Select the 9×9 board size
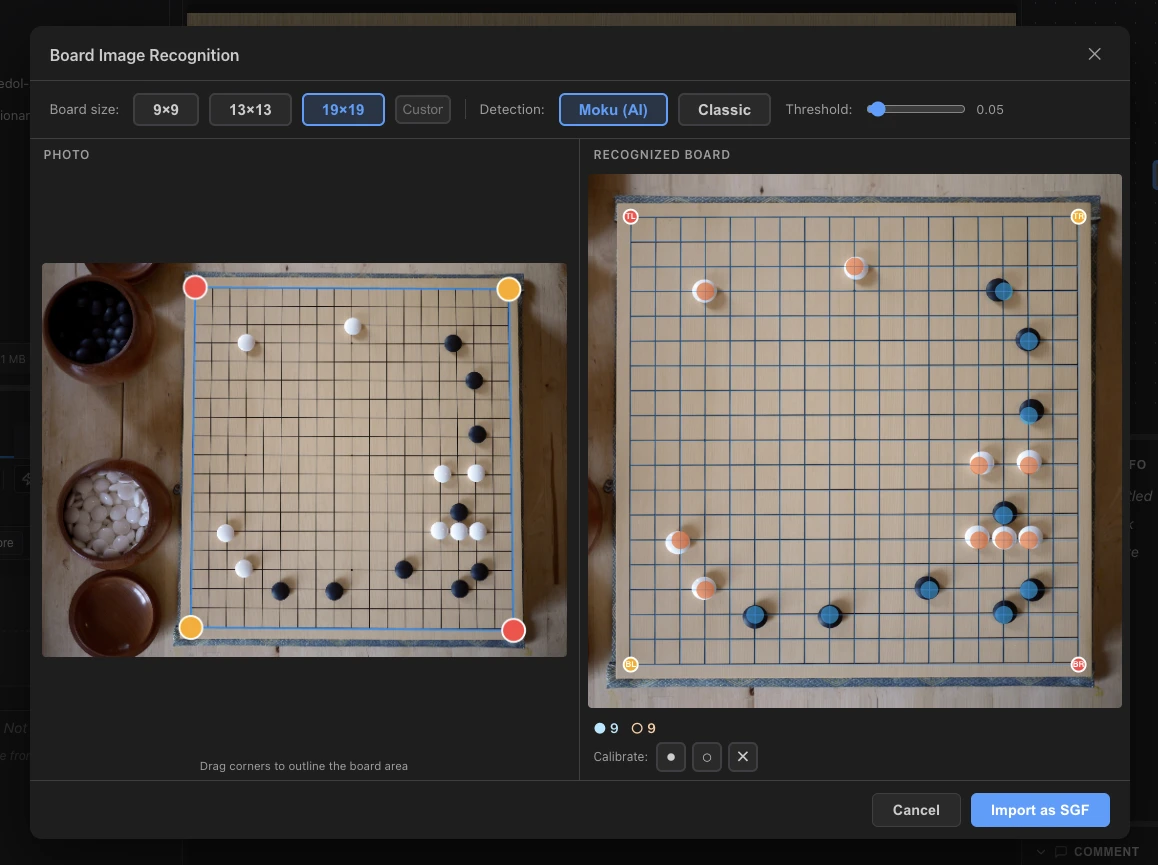Screen dimensions: 1158x865 (166, 109)
